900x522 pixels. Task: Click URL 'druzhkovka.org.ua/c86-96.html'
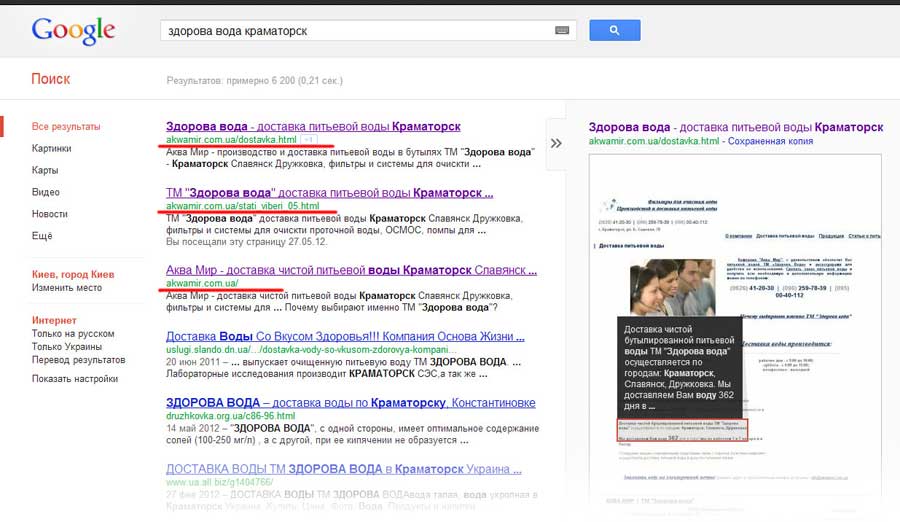point(231,416)
